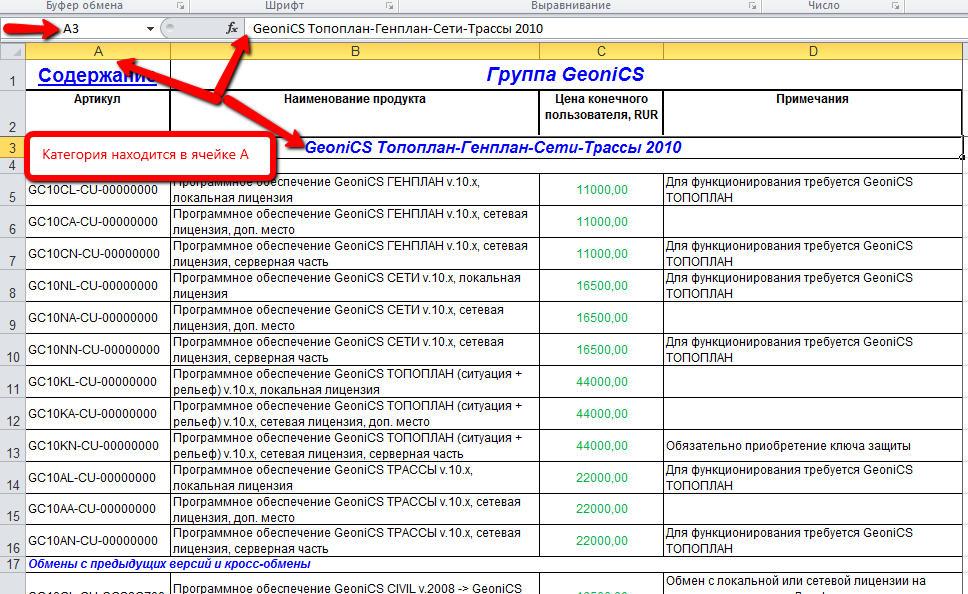The width and height of the screenshot is (968, 594).
Task: Click the Select All corner of the sheet
Action: (x=13, y=51)
